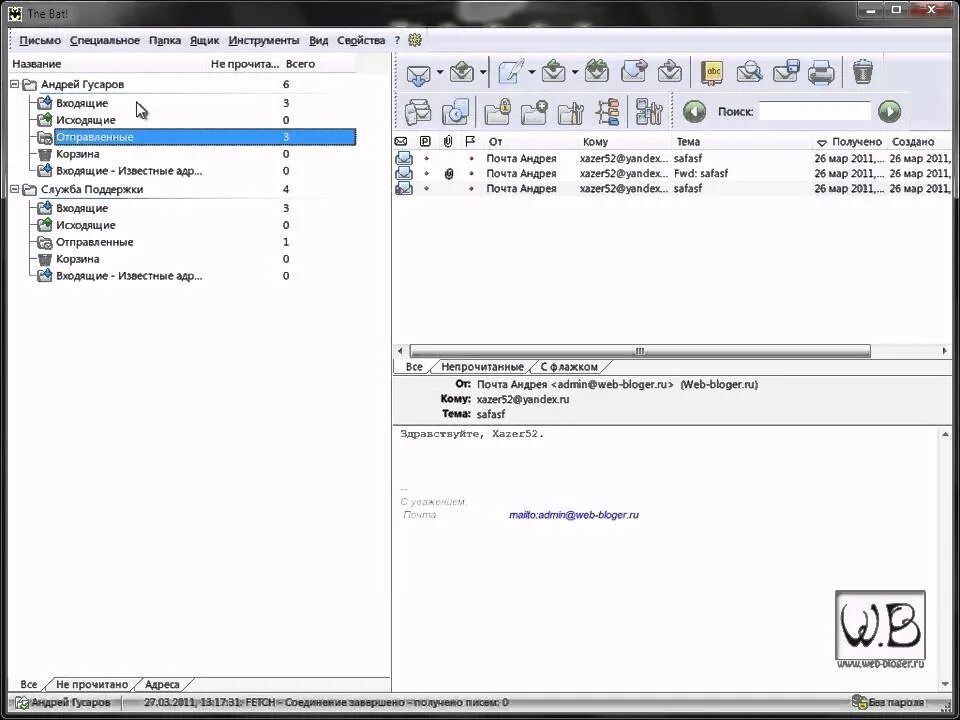Select Входящие under Андрей Гусаров
Viewport: 960px width, 720px height.
[x=82, y=103]
